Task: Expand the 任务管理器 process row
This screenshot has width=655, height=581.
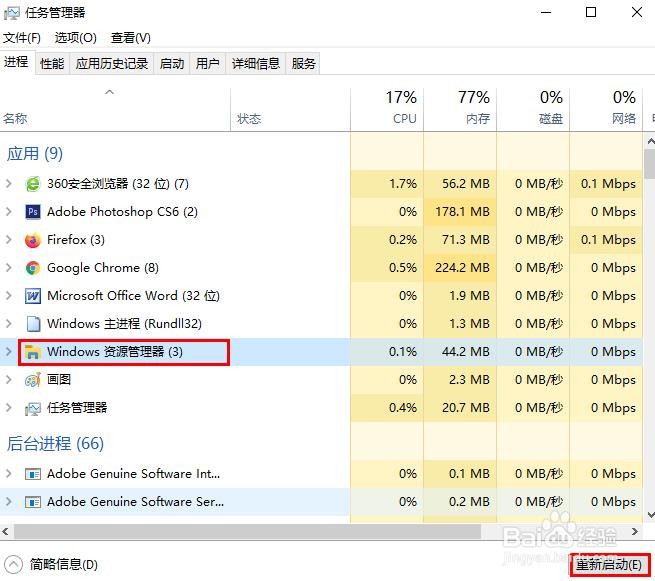Action: tap(8, 408)
